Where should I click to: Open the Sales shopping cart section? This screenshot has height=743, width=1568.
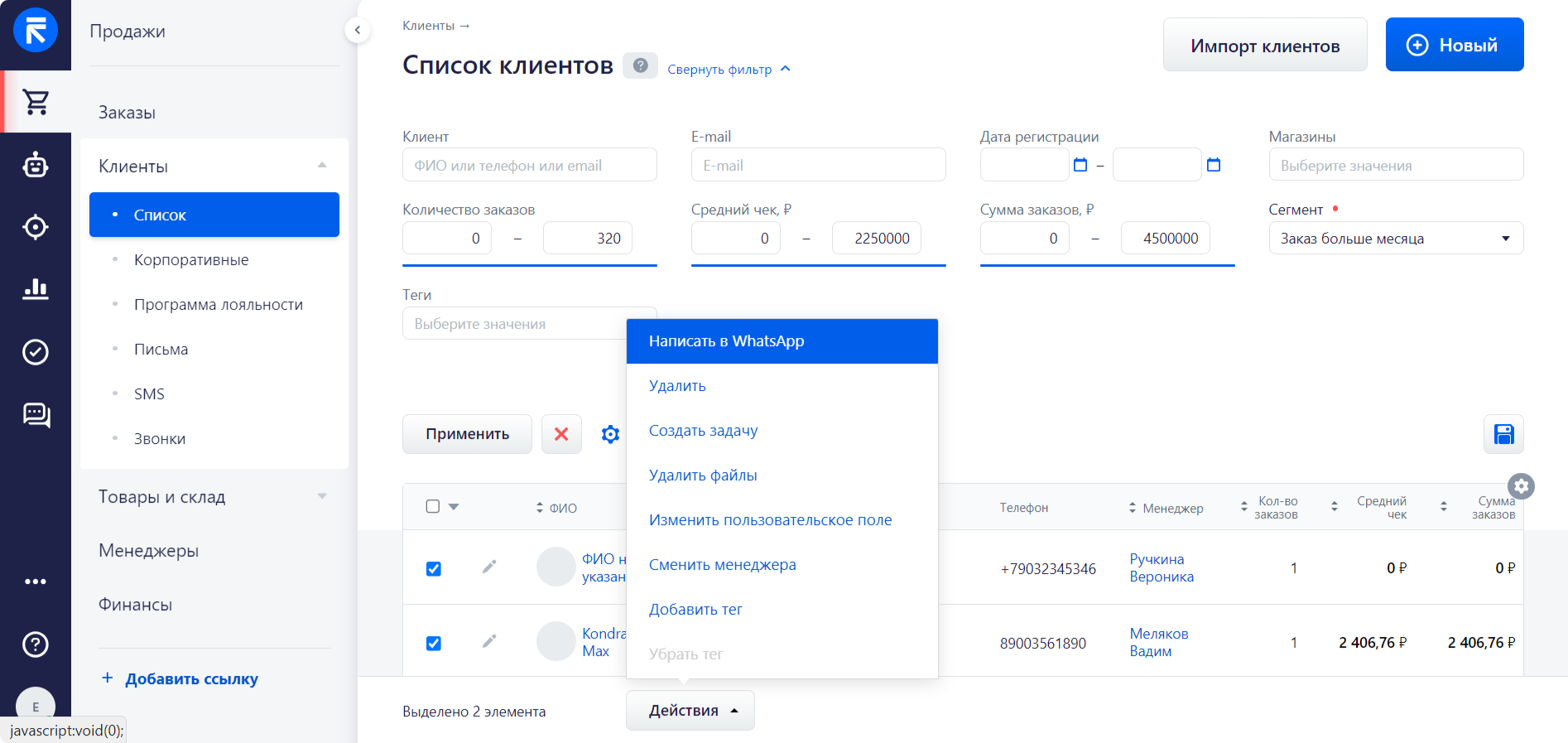tap(36, 102)
